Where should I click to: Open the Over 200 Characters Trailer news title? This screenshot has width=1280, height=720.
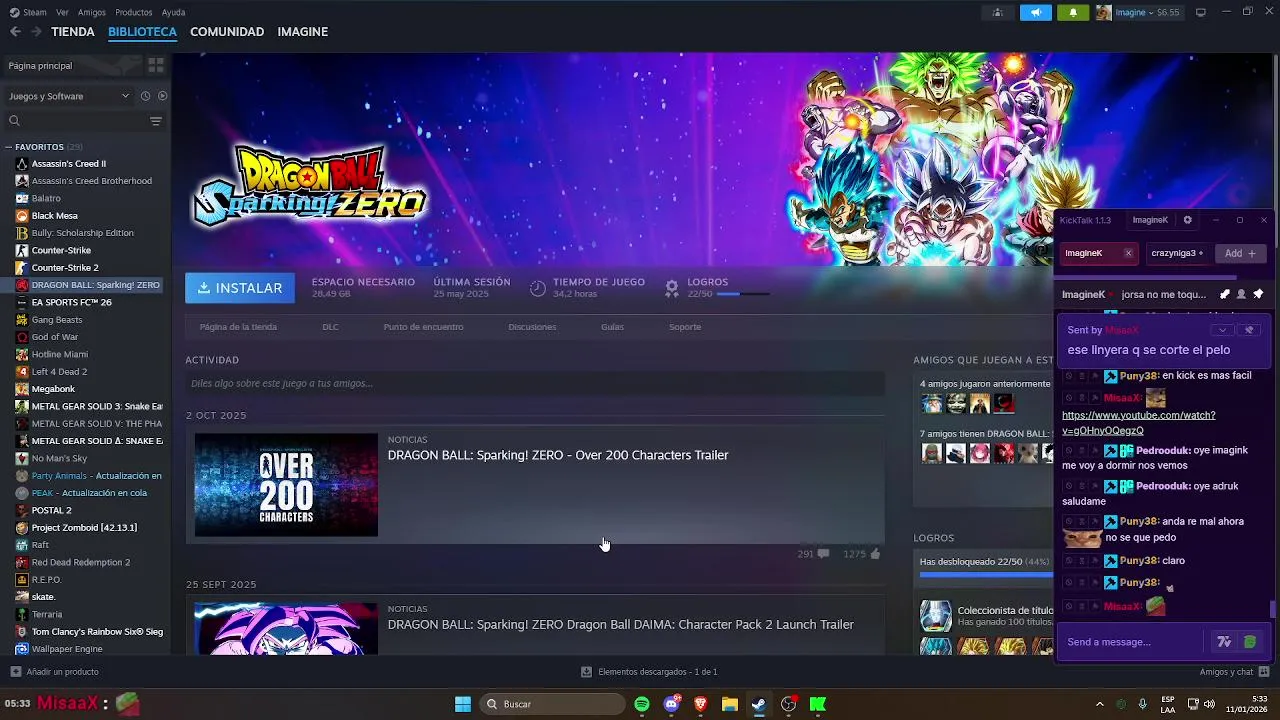click(558, 455)
